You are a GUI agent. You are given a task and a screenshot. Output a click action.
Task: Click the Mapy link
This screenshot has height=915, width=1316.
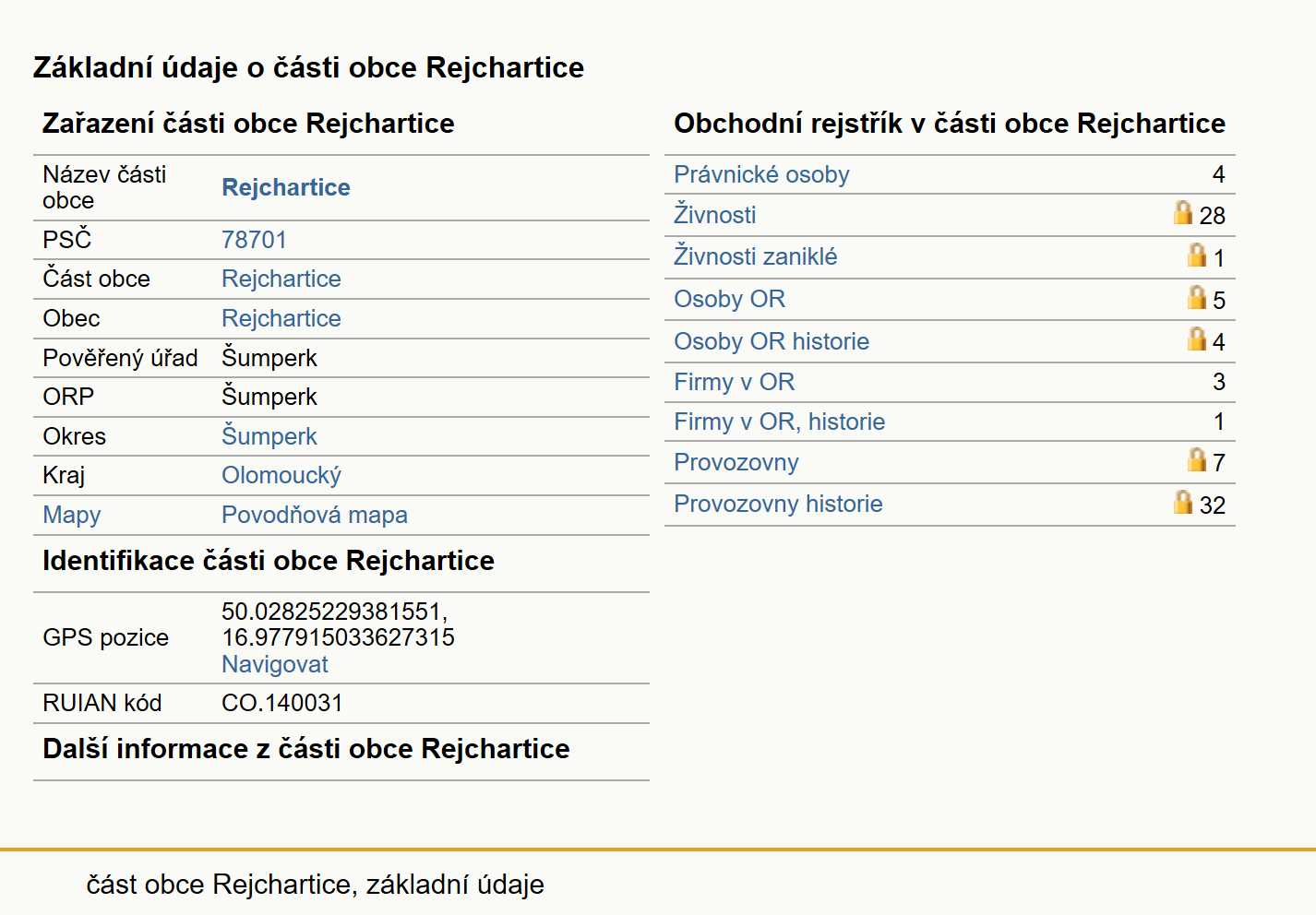click(72, 515)
